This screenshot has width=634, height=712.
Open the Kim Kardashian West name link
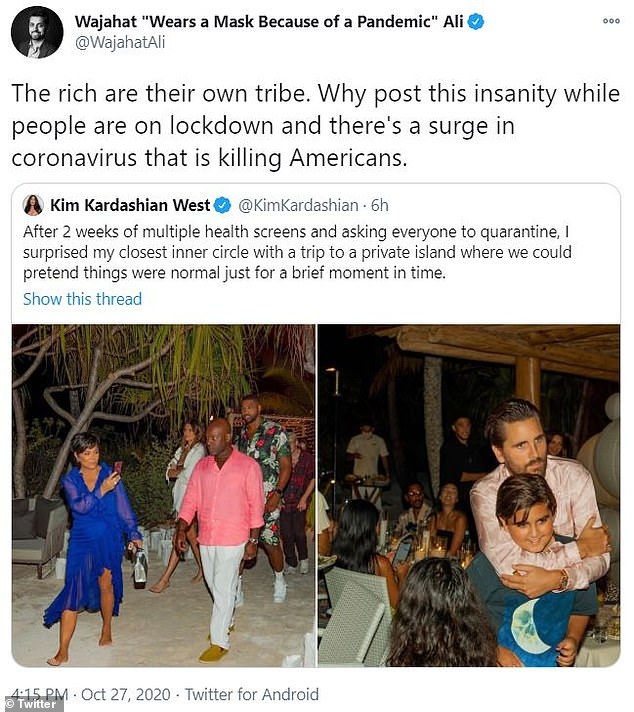[x=130, y=205]
